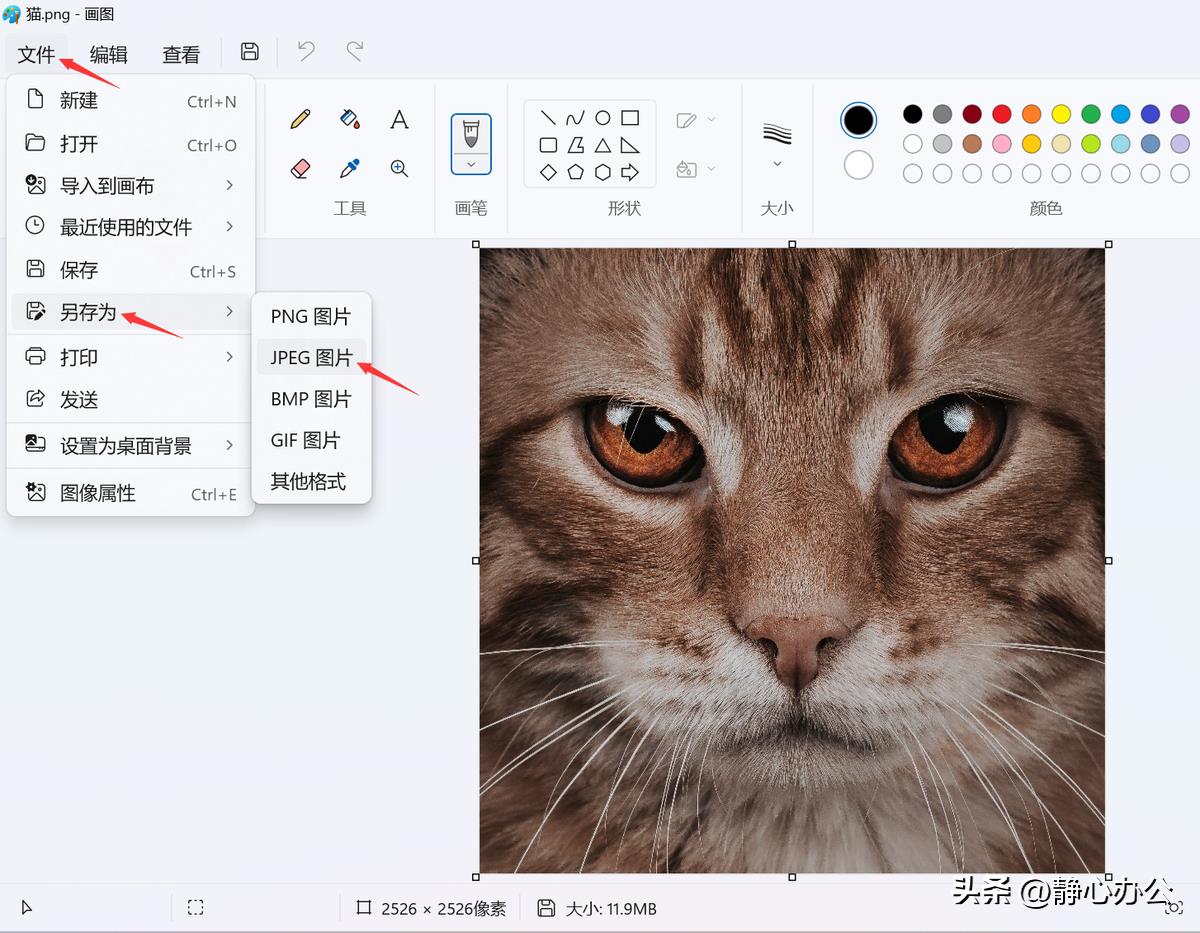Screen dimensions: 1200x933
Task: Activate the Color picker eyedropper tool
Action: 349,169
